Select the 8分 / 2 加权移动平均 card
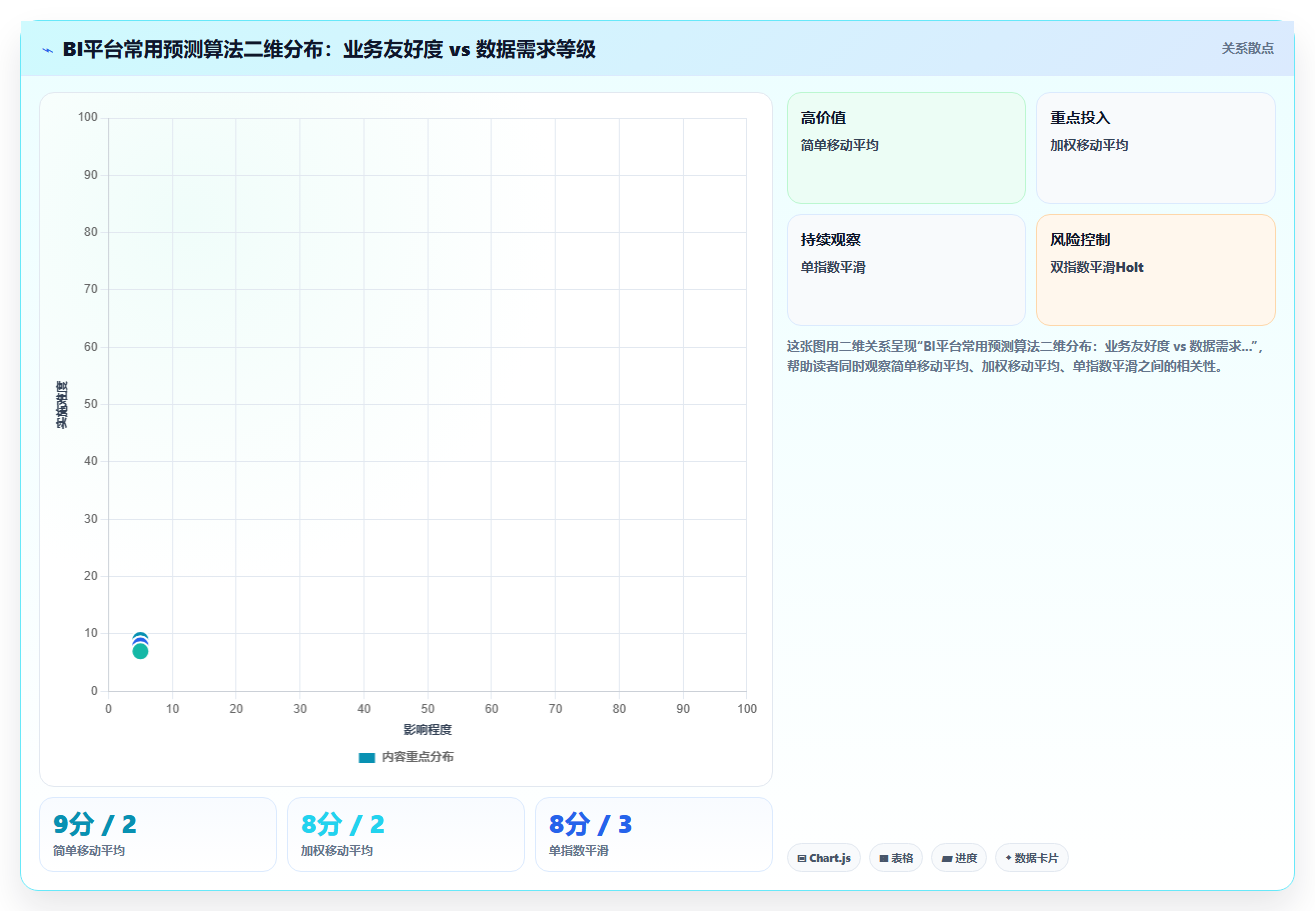Viewport: 1315px width, 911px height. [x=406, y=834]
